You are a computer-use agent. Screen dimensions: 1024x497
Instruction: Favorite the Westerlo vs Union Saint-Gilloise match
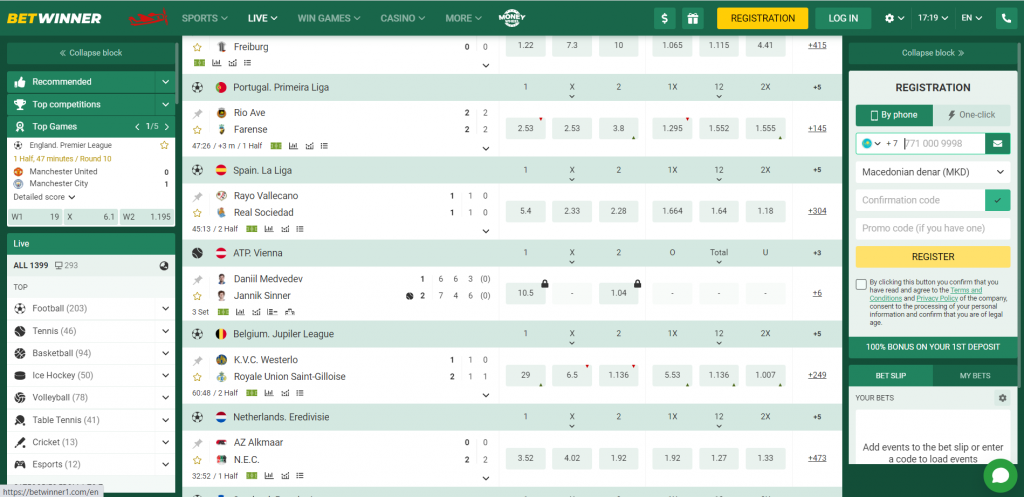(197, 377)
